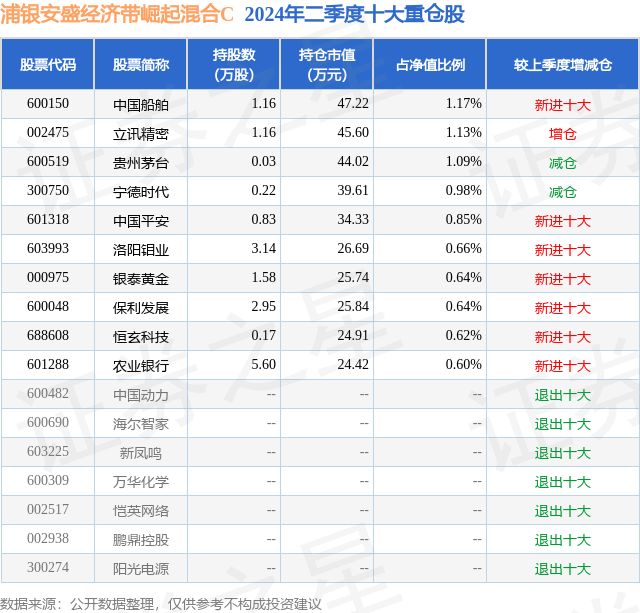Click stock name 阳光电源

coord(141,569)
